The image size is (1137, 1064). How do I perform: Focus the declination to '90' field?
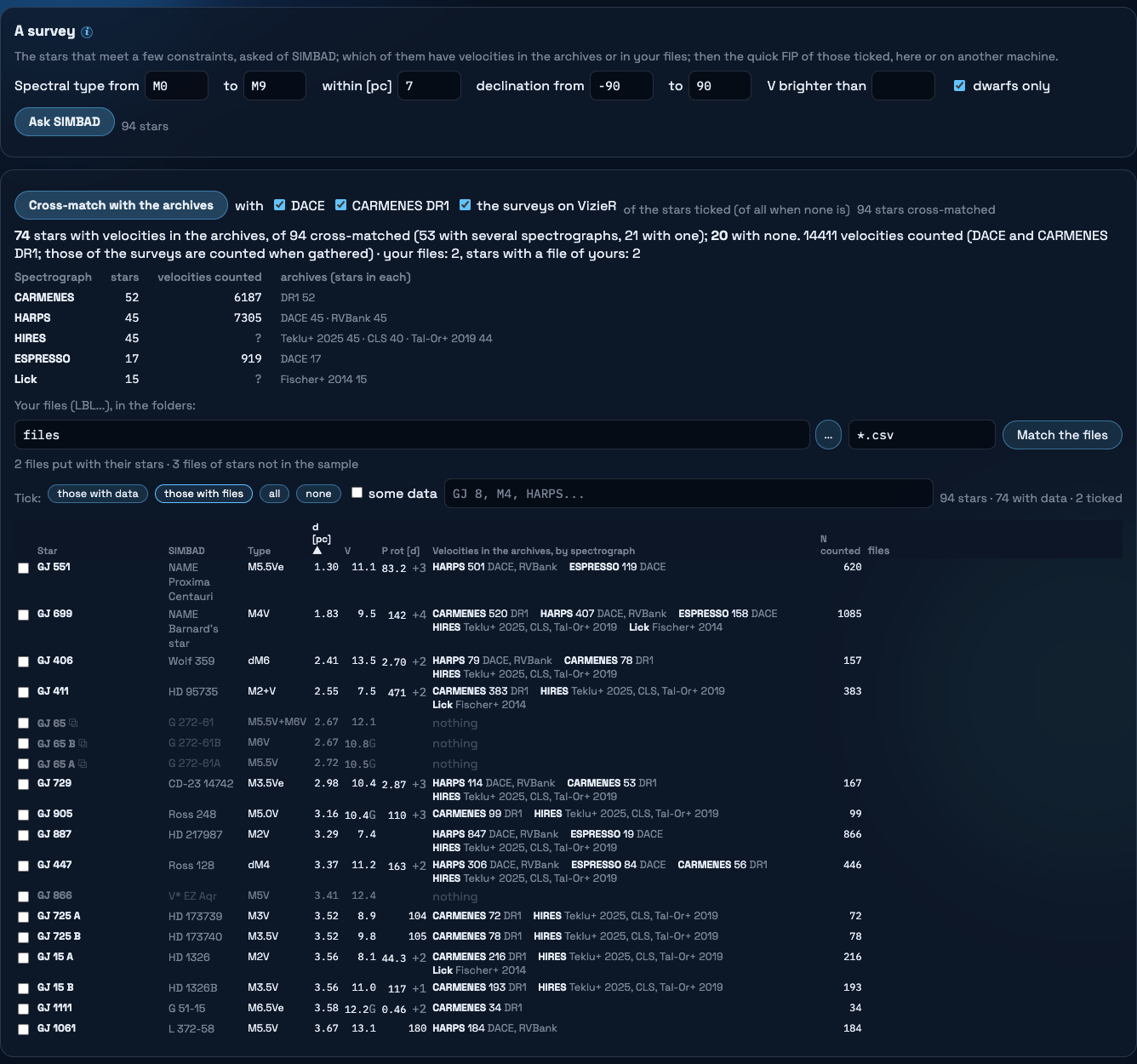pos(720,86)
